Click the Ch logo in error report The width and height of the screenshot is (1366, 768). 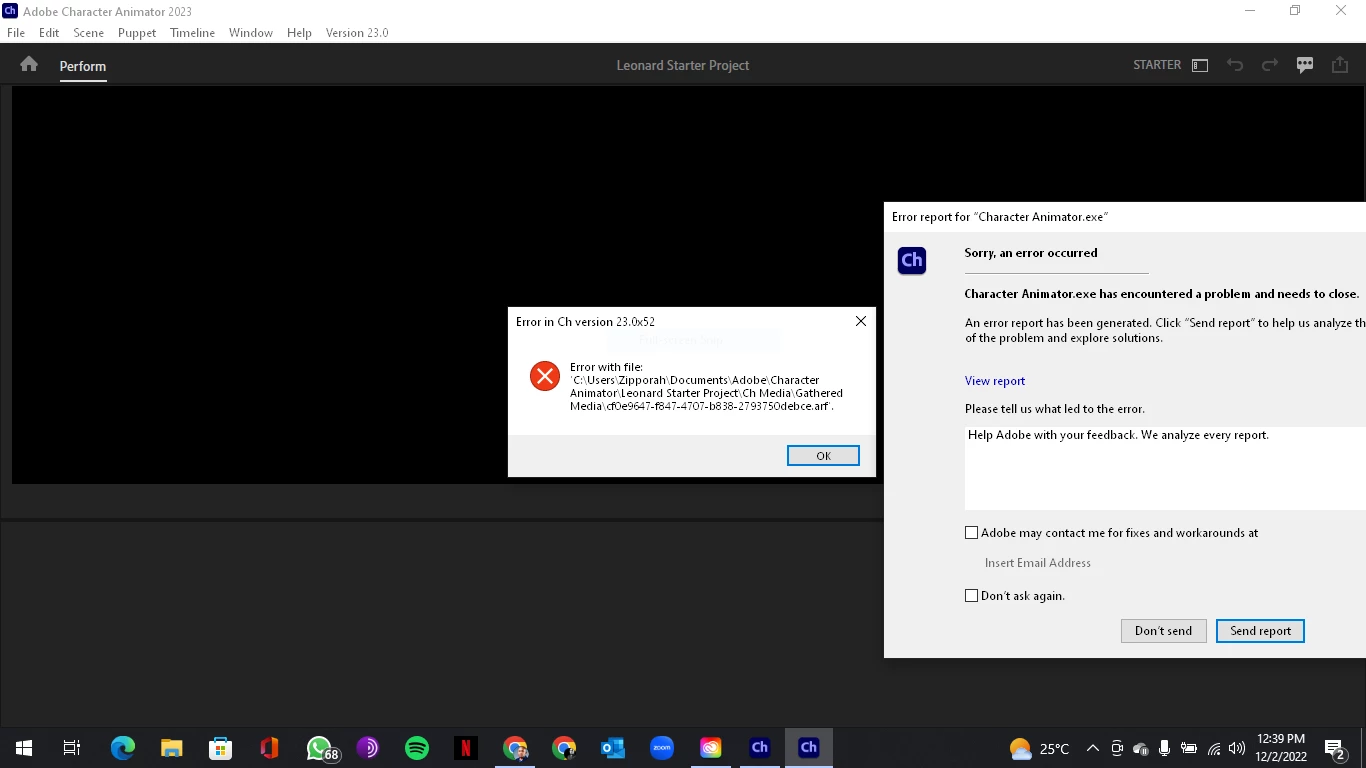(x=912, y=260)
